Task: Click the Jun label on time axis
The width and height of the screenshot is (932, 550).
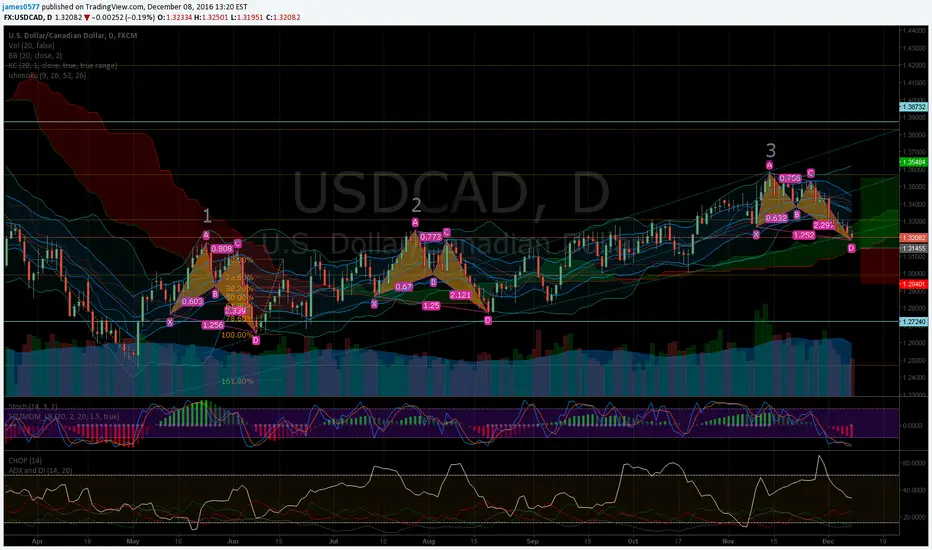Action: pyautogui.click(x=233, y=542)
